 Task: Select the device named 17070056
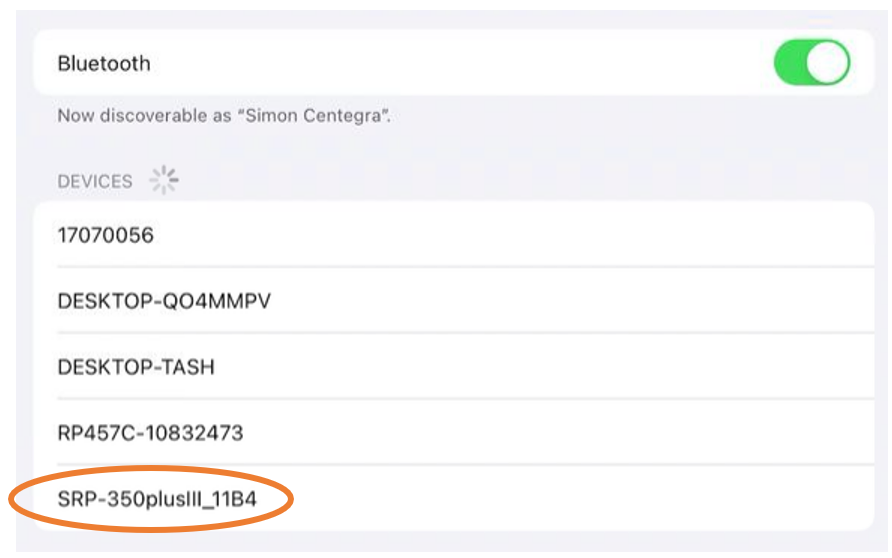(106, 235)
